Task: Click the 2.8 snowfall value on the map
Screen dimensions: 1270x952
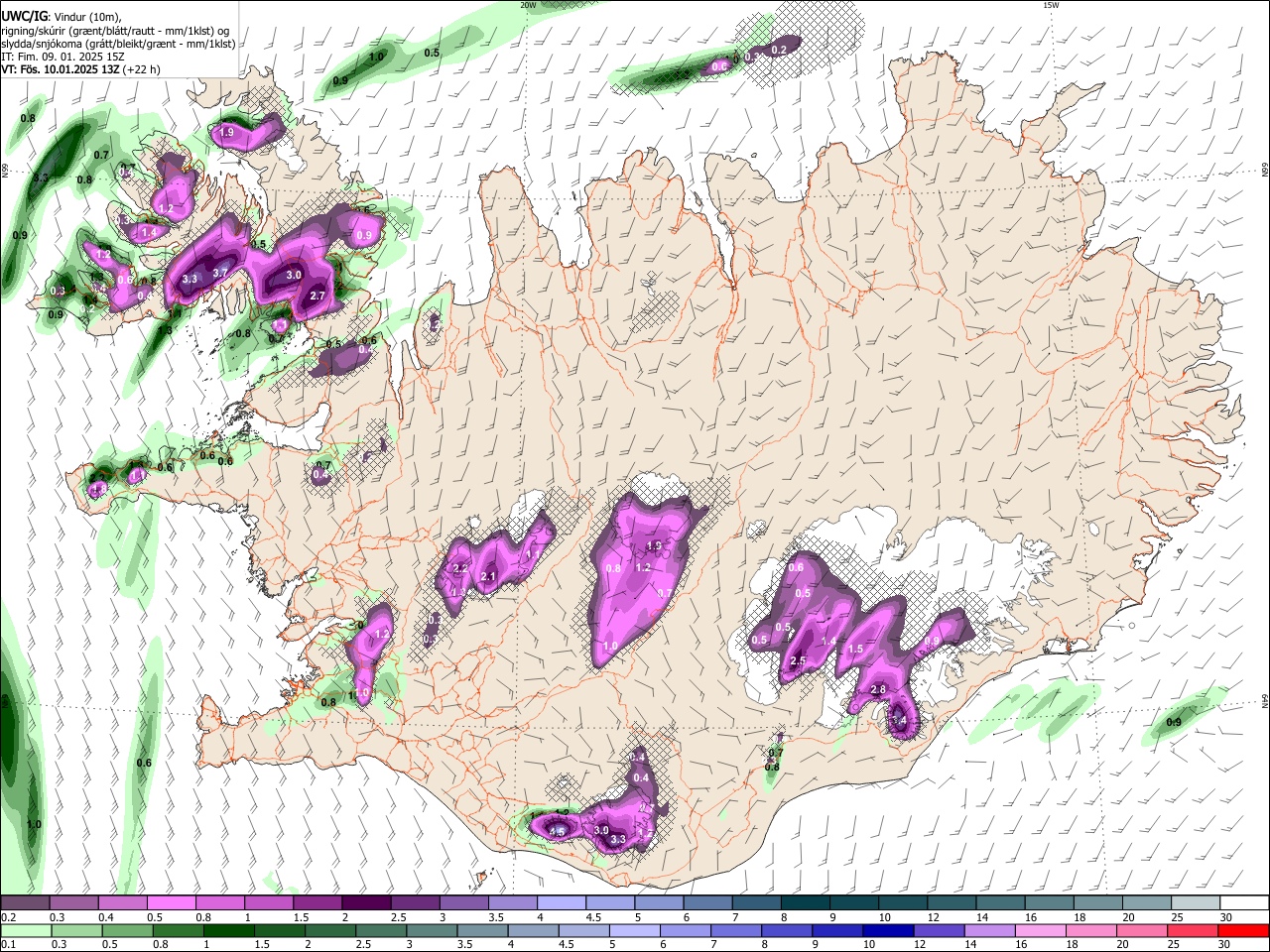Action: (x=877, y=690)
